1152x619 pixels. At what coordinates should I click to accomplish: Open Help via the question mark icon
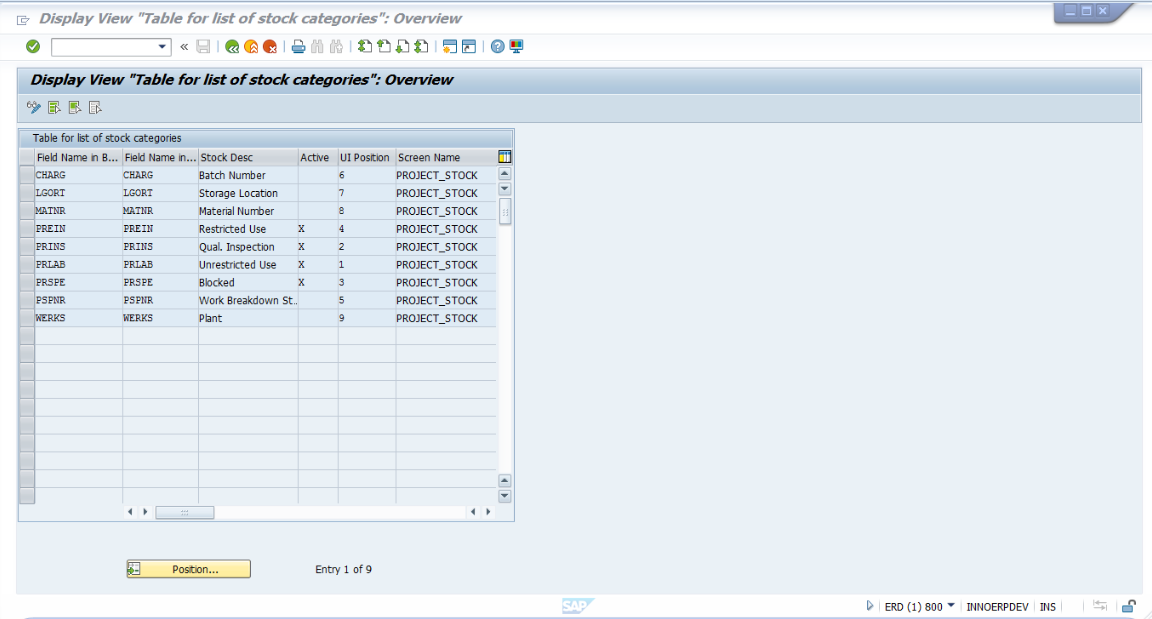click(497, 46)
